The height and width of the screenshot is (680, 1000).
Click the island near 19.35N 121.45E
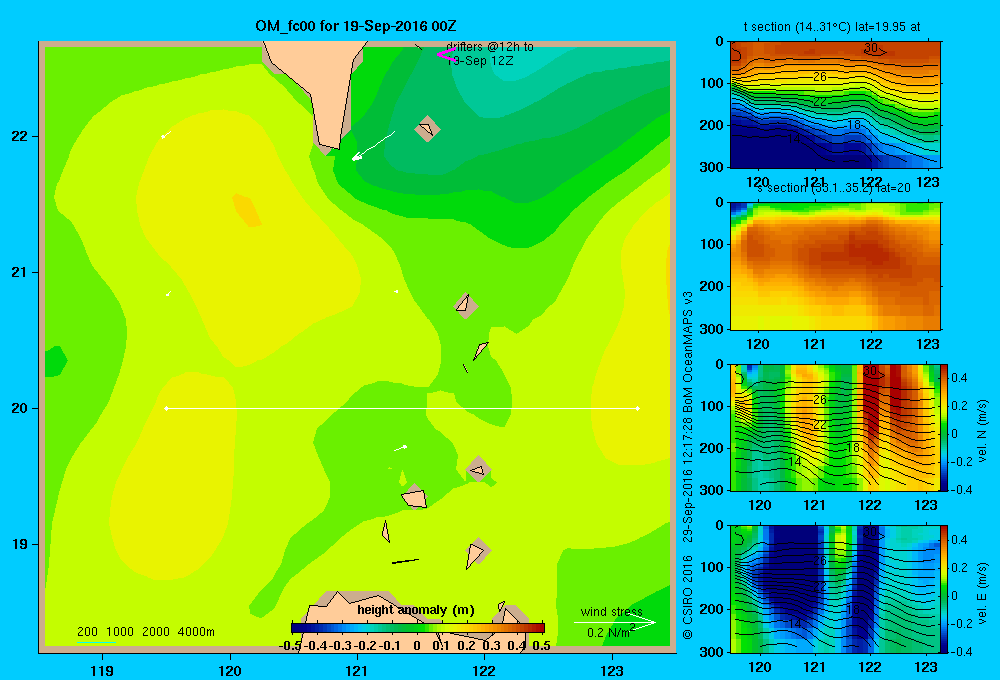(415, 496)
